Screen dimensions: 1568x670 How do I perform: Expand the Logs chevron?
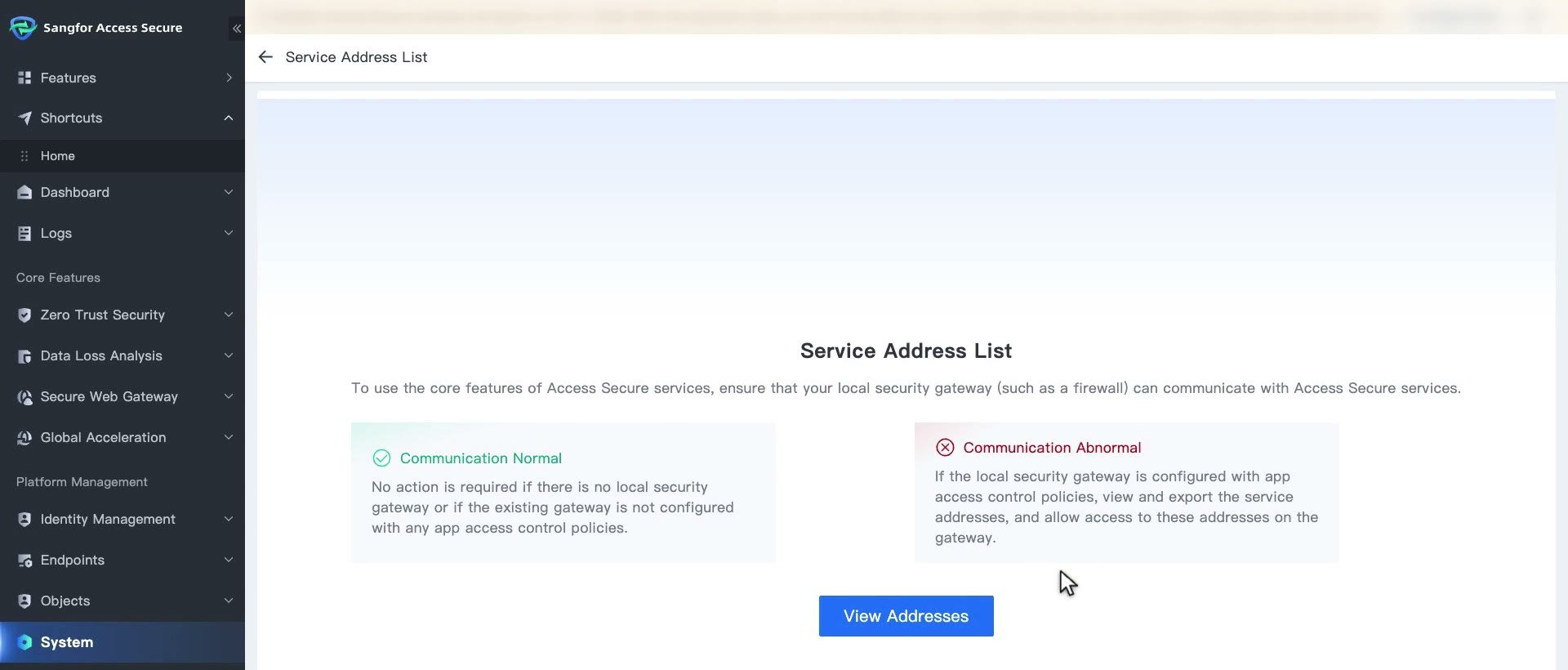click(x=229, y=233)
